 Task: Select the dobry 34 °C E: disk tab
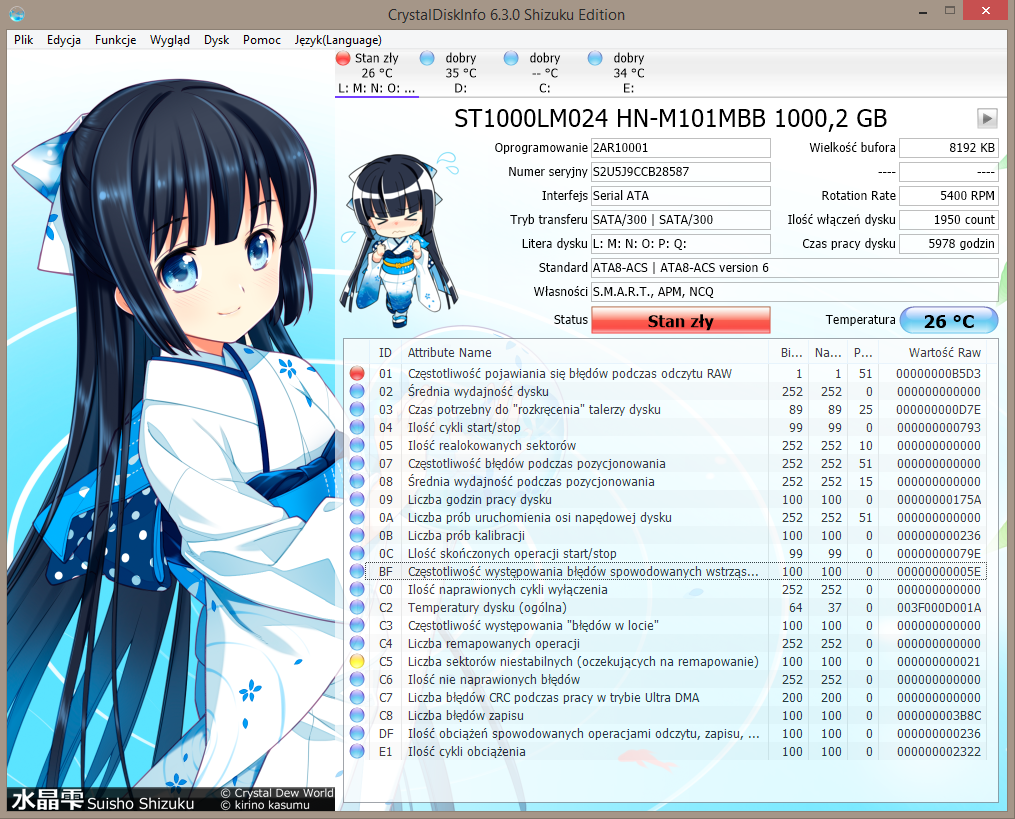(x=629, y=73)
